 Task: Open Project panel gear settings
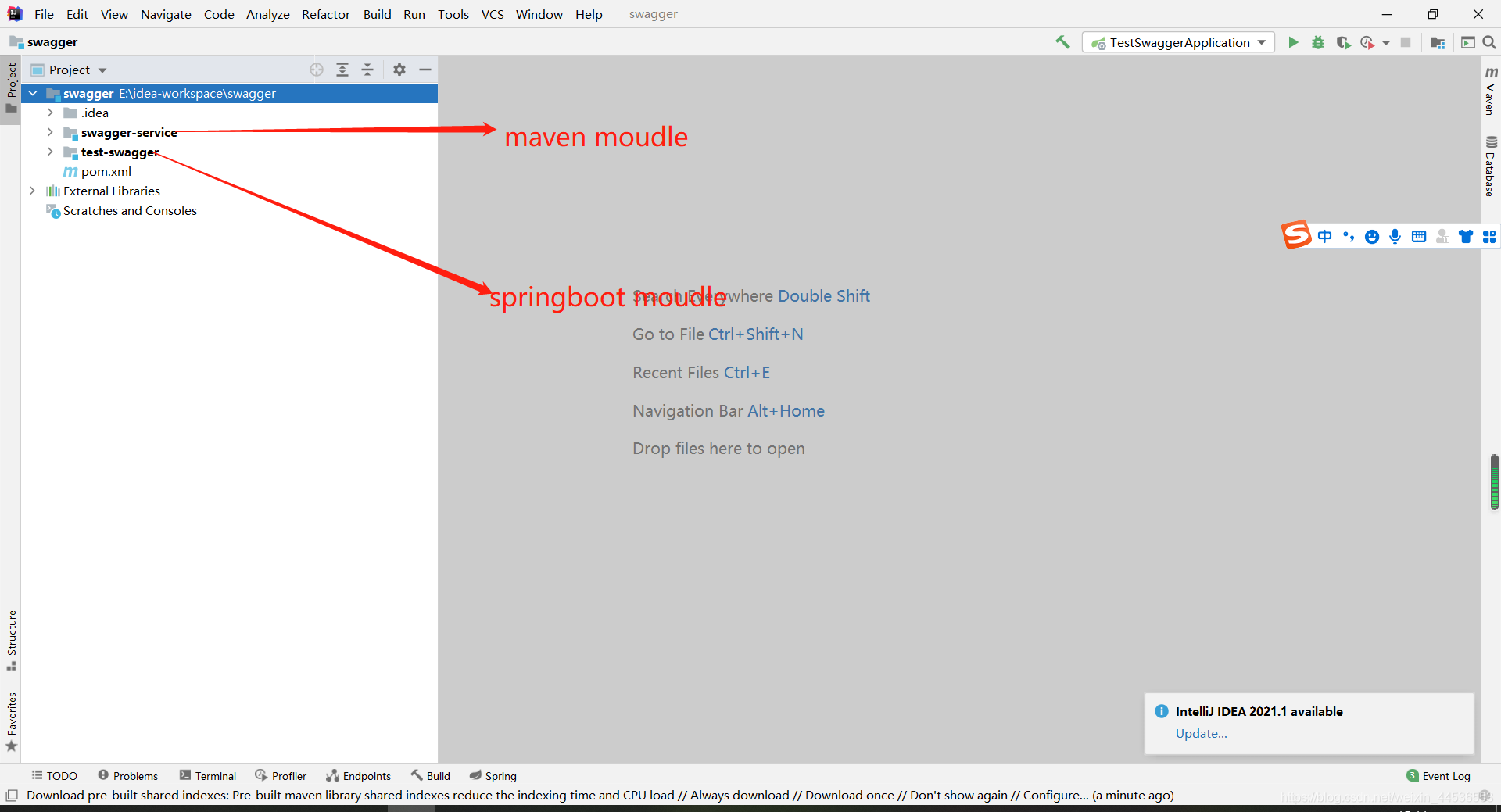click(399, 70)
